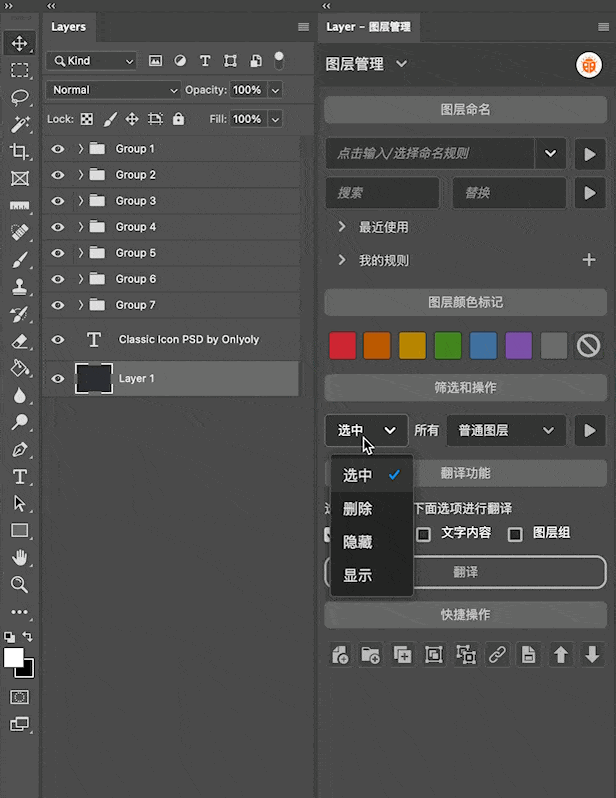616x798 pixels.
Task: Choose 选中 in the open dropdown list
Action: (372, 475)
